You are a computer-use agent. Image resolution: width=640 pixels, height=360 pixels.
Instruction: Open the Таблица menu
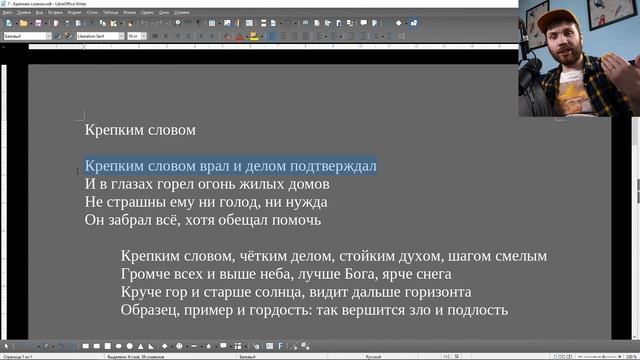(x=110, y=12)
